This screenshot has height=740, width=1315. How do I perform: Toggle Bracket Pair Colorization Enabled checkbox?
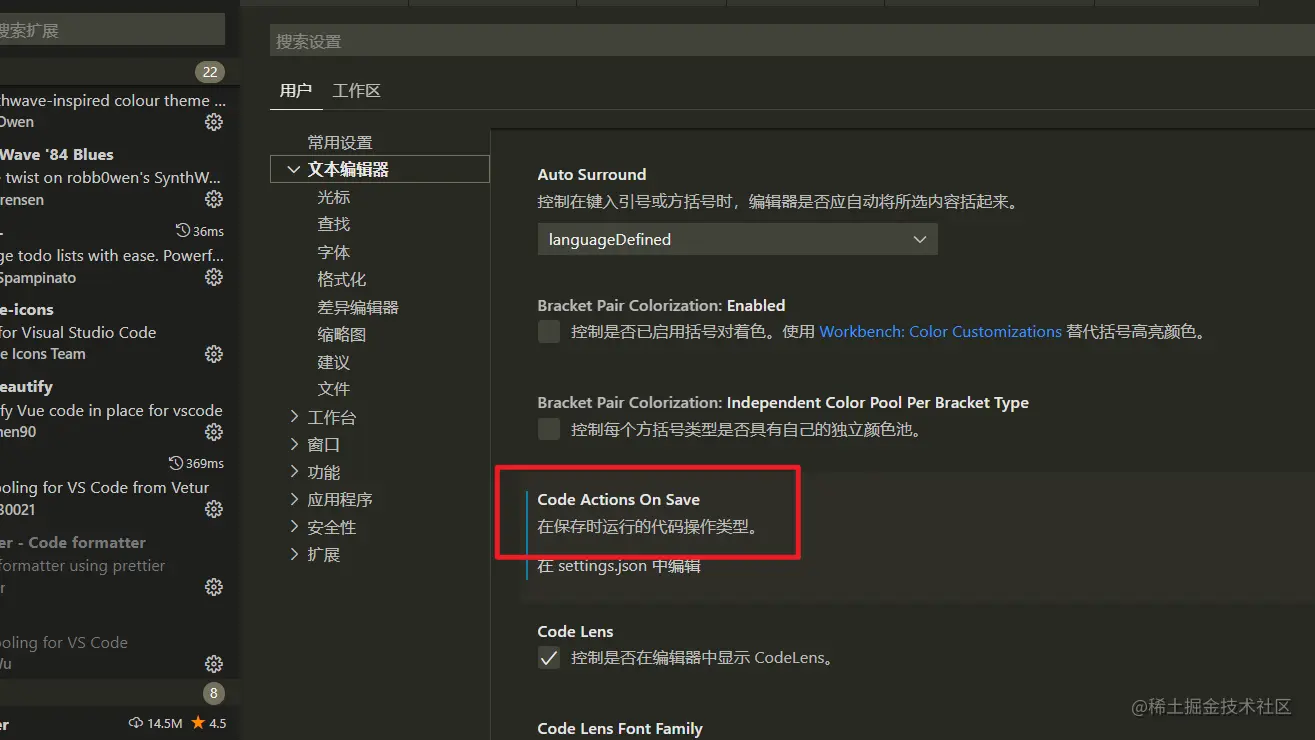click(x=549, y=332)
